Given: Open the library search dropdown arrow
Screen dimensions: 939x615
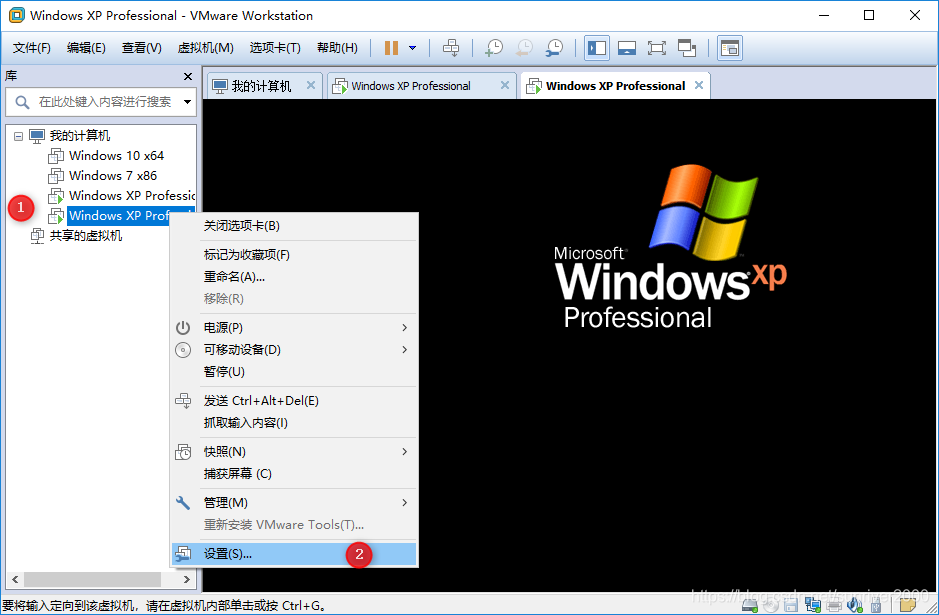Looking at the screenshot, I should pos(187,102).
